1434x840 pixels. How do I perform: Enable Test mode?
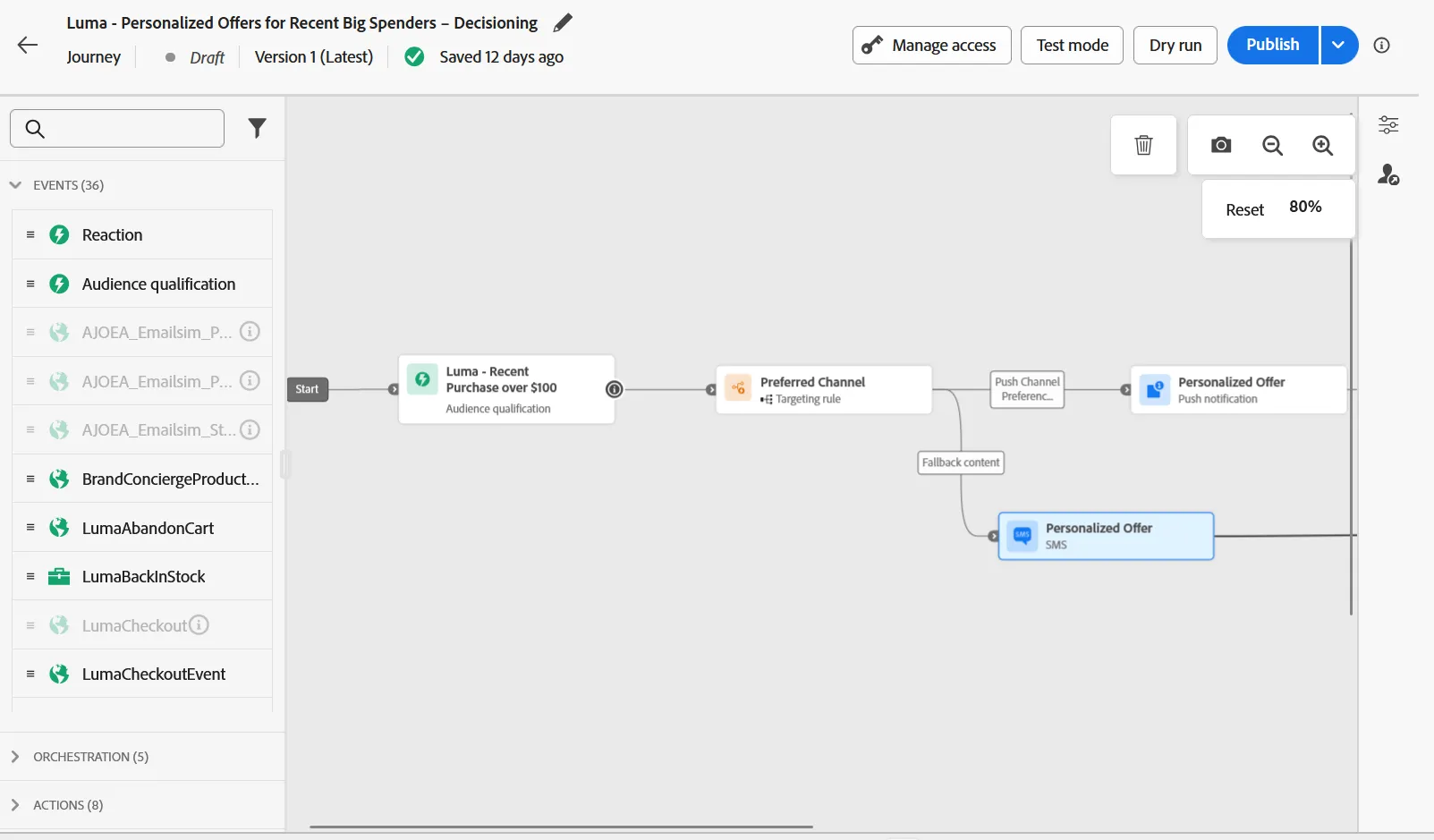(1072, 45)
